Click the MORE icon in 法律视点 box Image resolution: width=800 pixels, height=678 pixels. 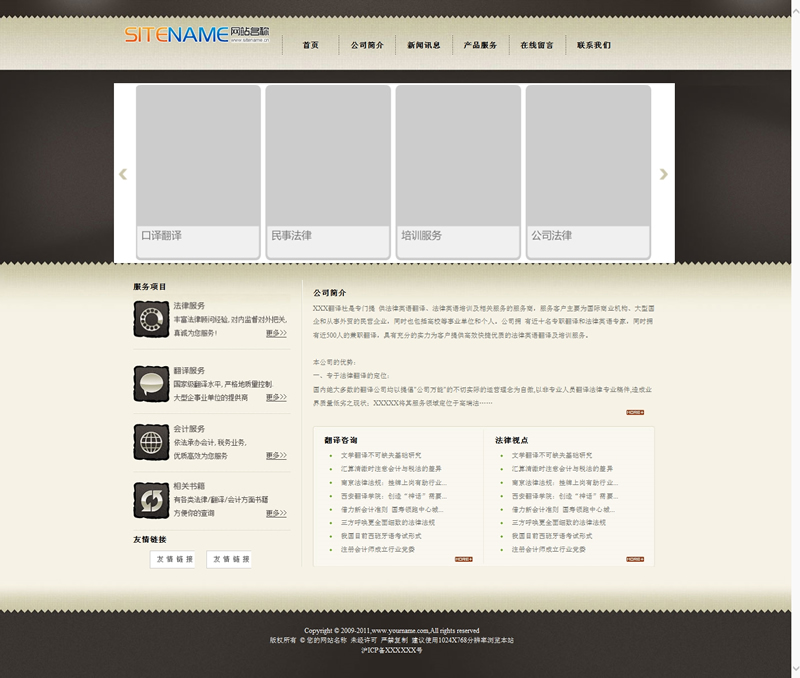click(x=634, y=559)
